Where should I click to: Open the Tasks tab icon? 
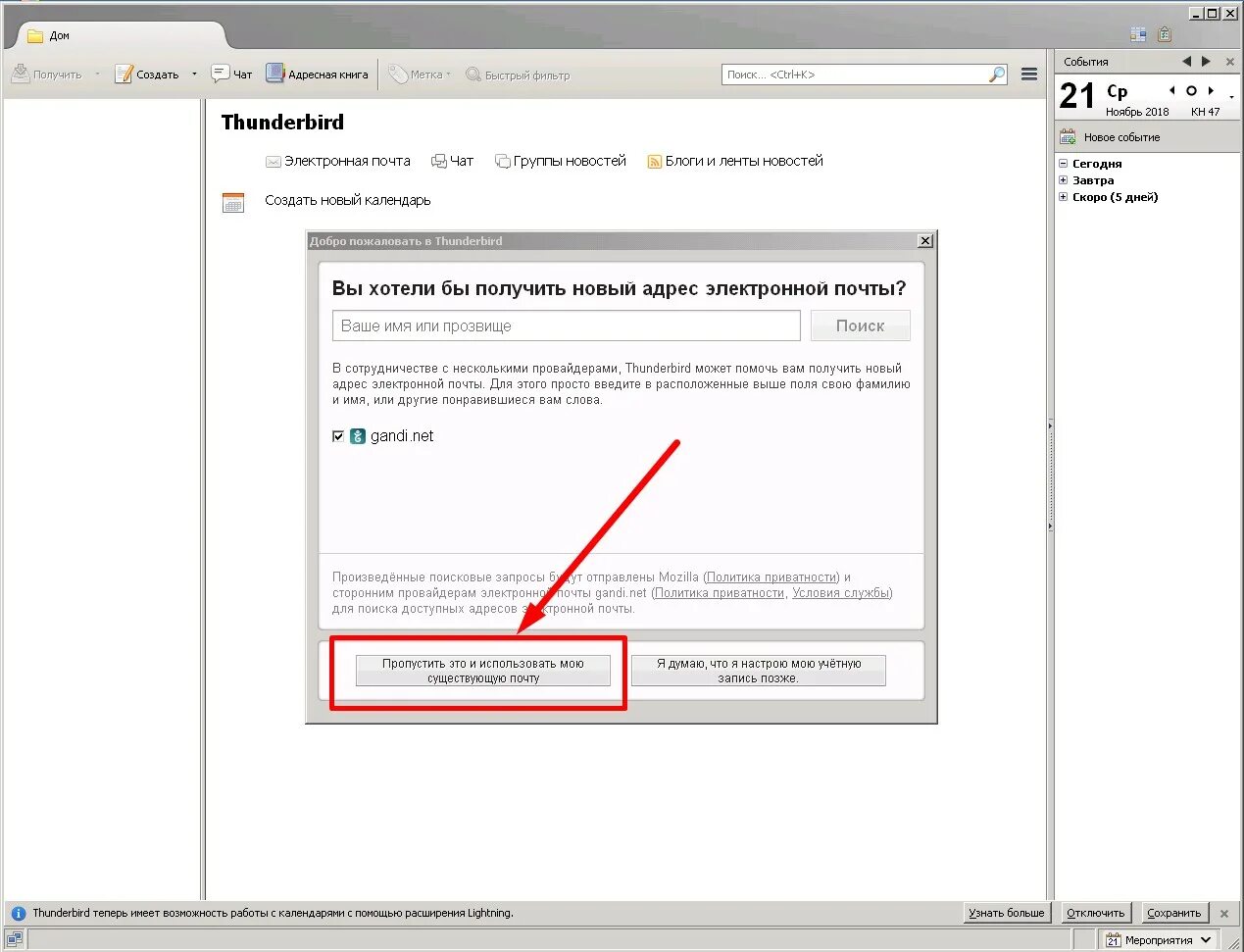tap(1165, 34)
